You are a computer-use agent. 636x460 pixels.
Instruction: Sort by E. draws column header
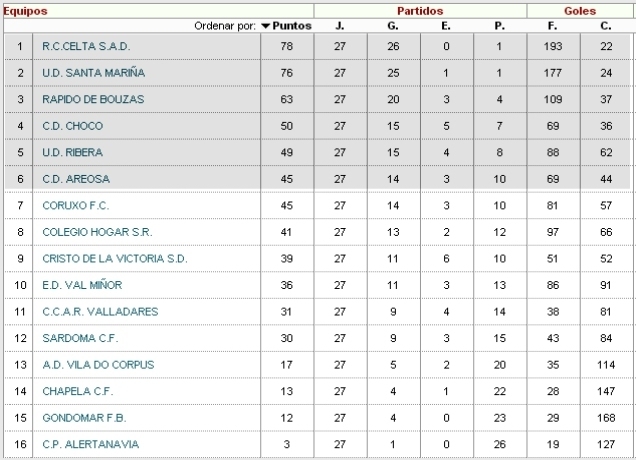pos(446,26)
